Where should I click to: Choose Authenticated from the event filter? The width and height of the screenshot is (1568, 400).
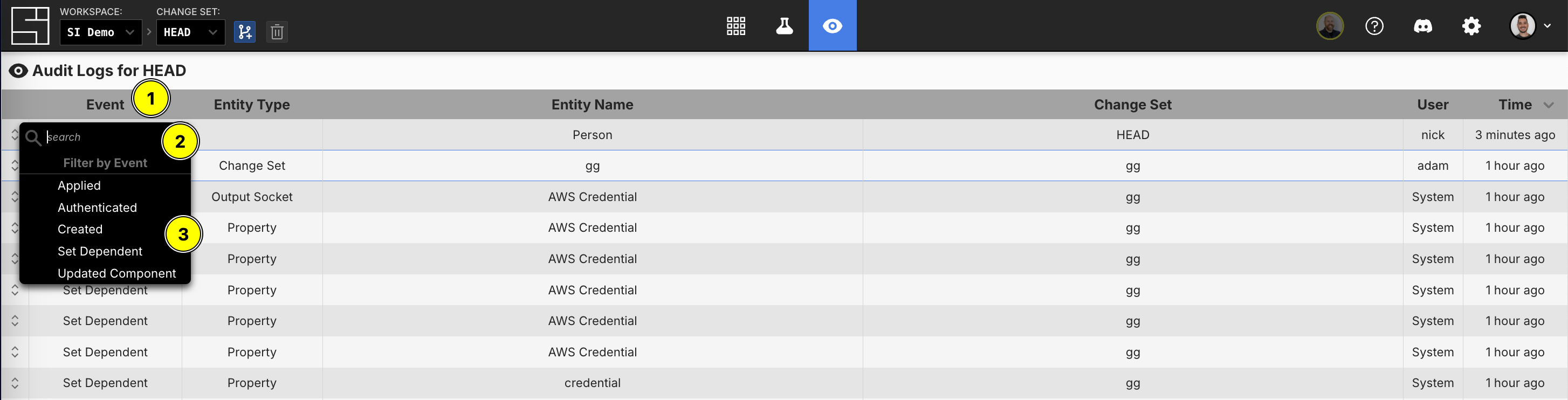pos(97,208)
